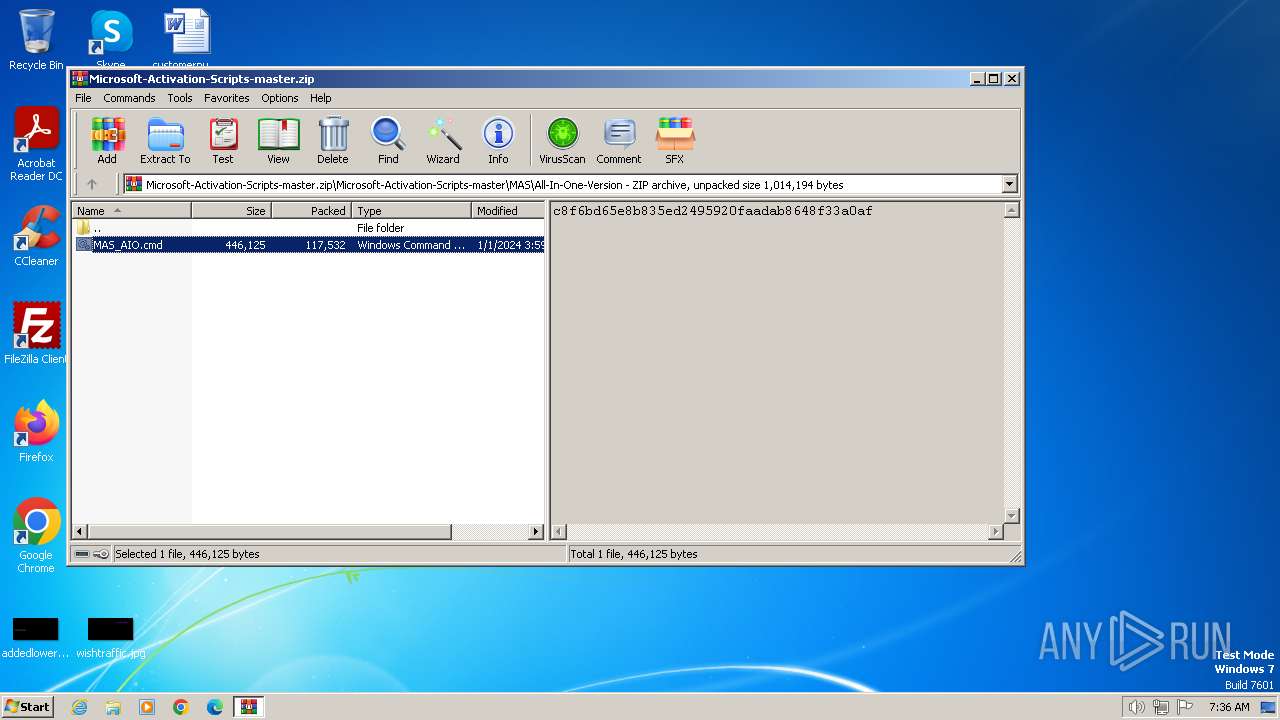The height and width of the screenshot is (720, 1280).
Task: Sort by Name column header
Action: point(131,210)
